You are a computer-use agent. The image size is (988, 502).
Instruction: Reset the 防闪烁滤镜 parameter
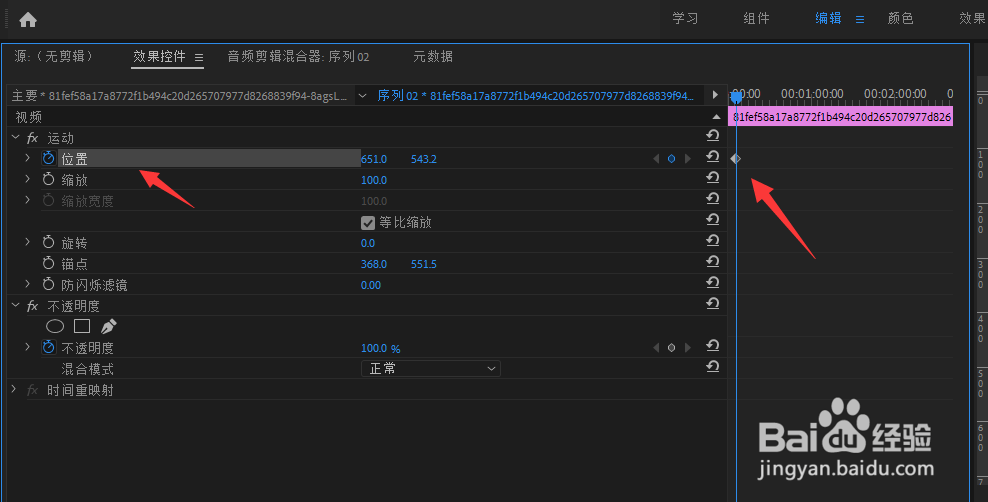(x=713, y=282)
